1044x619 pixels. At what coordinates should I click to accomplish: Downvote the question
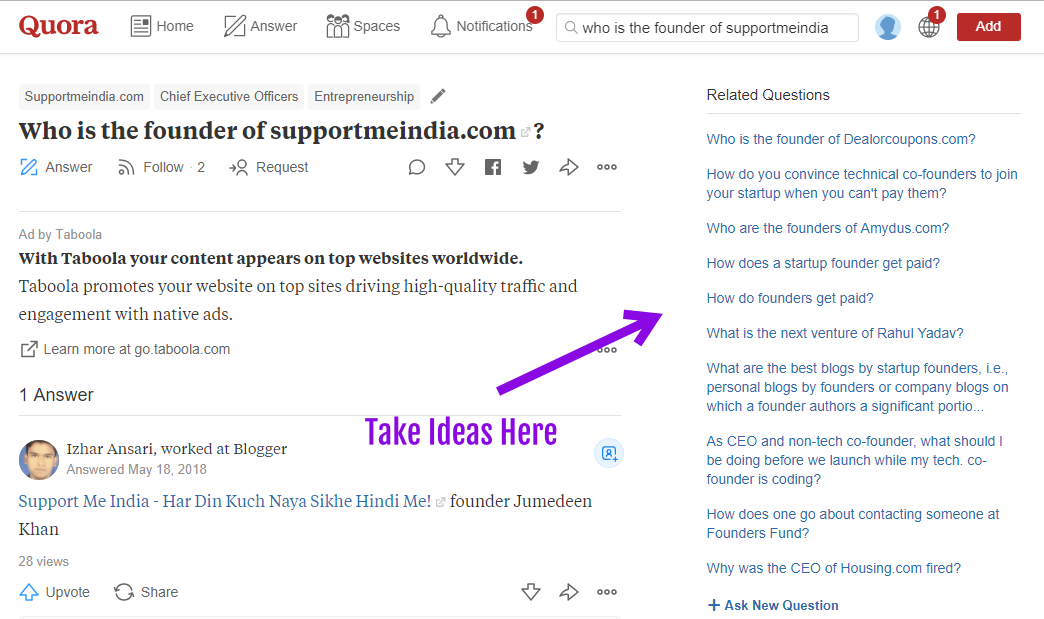pyautogui.click(x=455, y=166)
